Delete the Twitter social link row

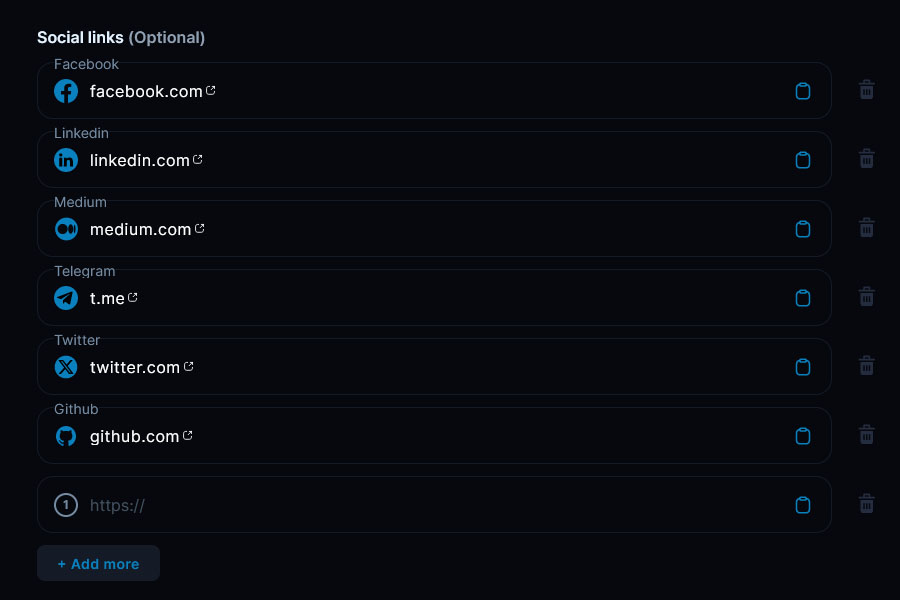coord(867,366)
